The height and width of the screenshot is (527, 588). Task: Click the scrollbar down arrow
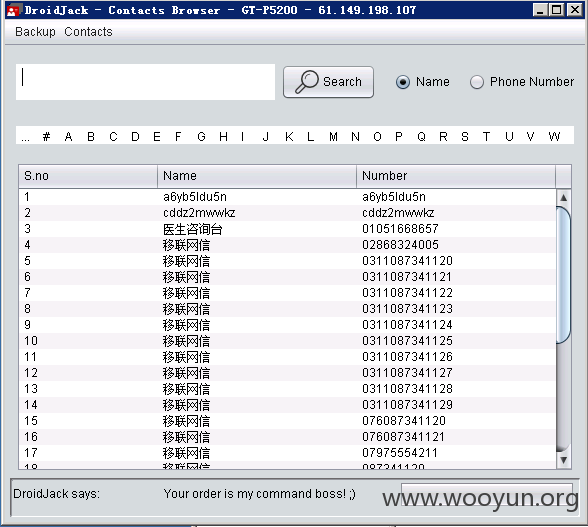pos(564,460)
